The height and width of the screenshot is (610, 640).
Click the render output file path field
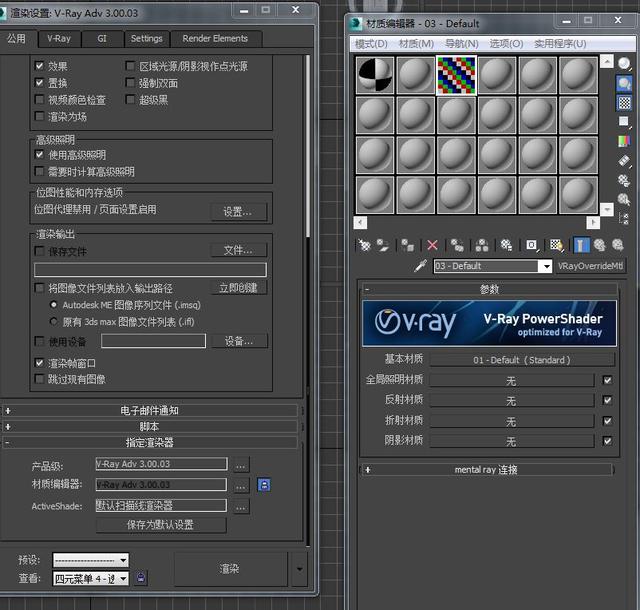click(x=150, y=269)
